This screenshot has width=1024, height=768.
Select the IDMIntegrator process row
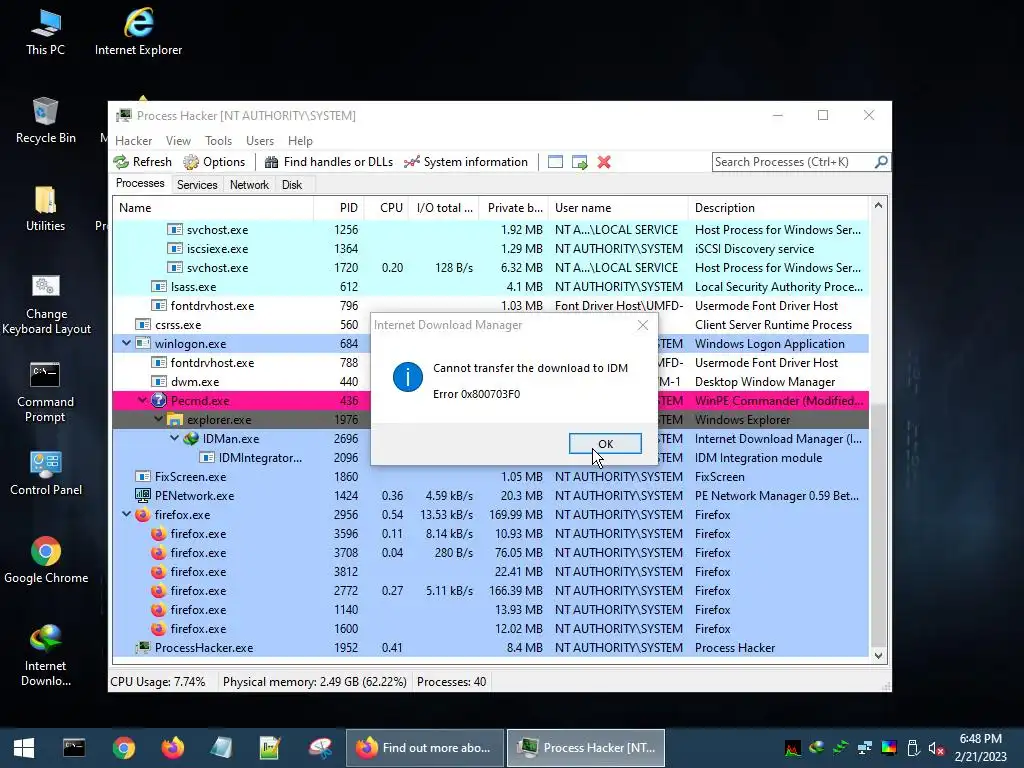click(490, 458)
